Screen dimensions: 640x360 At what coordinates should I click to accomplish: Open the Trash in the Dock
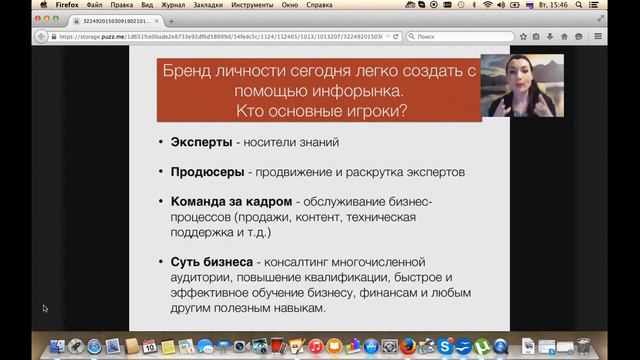click(584, 346)
